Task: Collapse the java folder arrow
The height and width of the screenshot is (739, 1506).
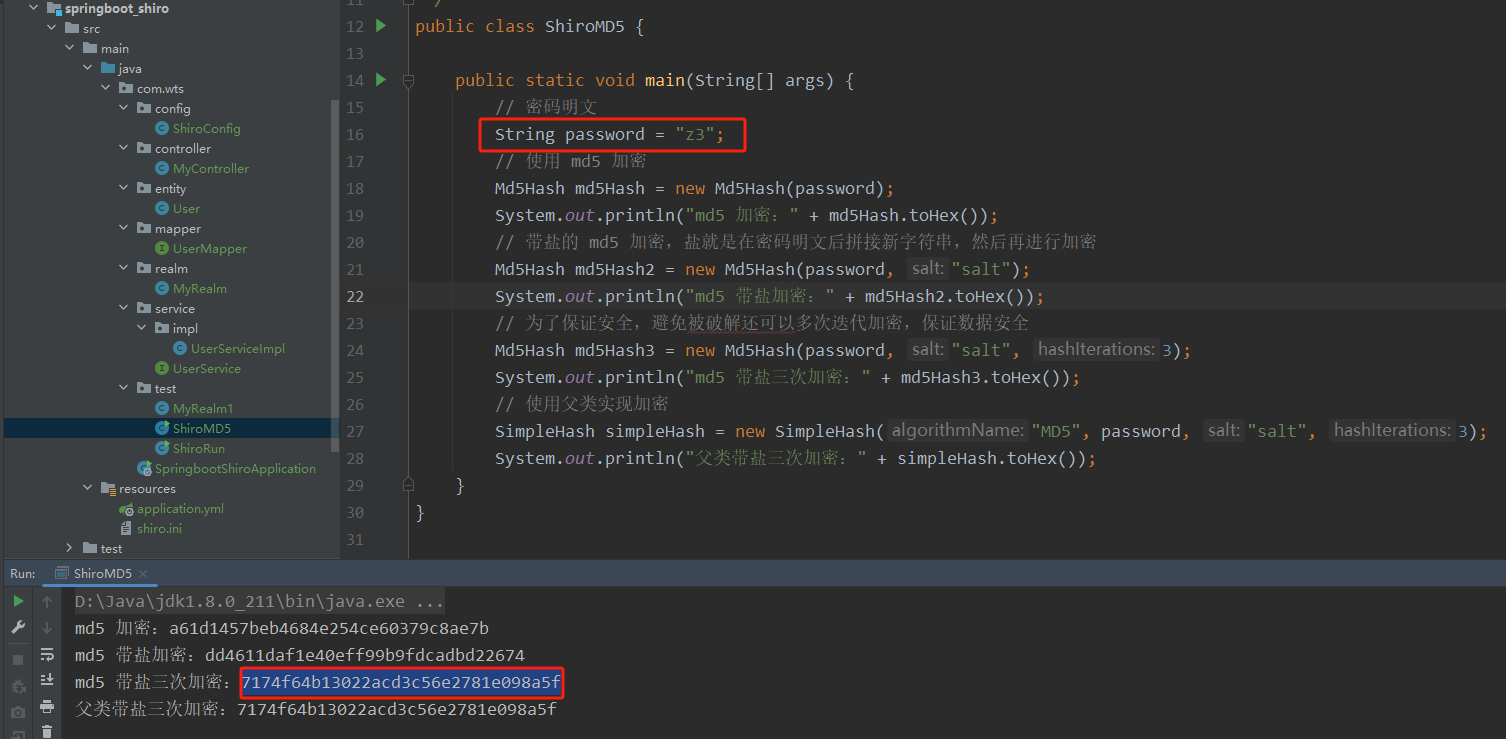Action: click(87, 68)
